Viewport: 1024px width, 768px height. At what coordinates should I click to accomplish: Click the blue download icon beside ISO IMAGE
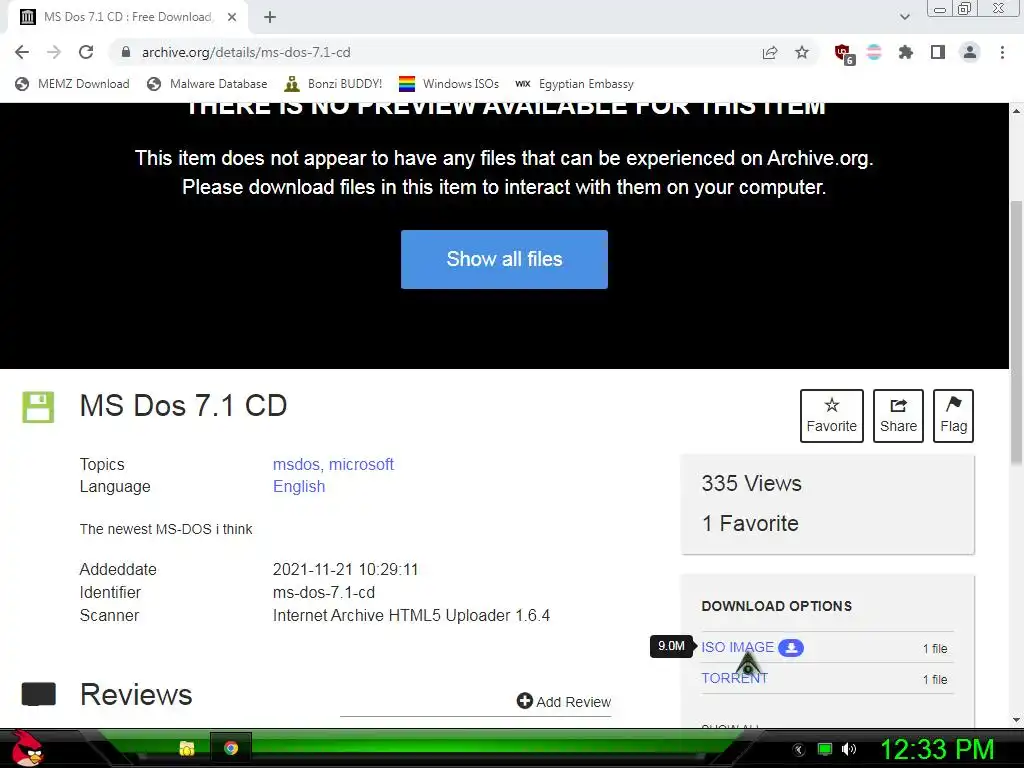791,648
